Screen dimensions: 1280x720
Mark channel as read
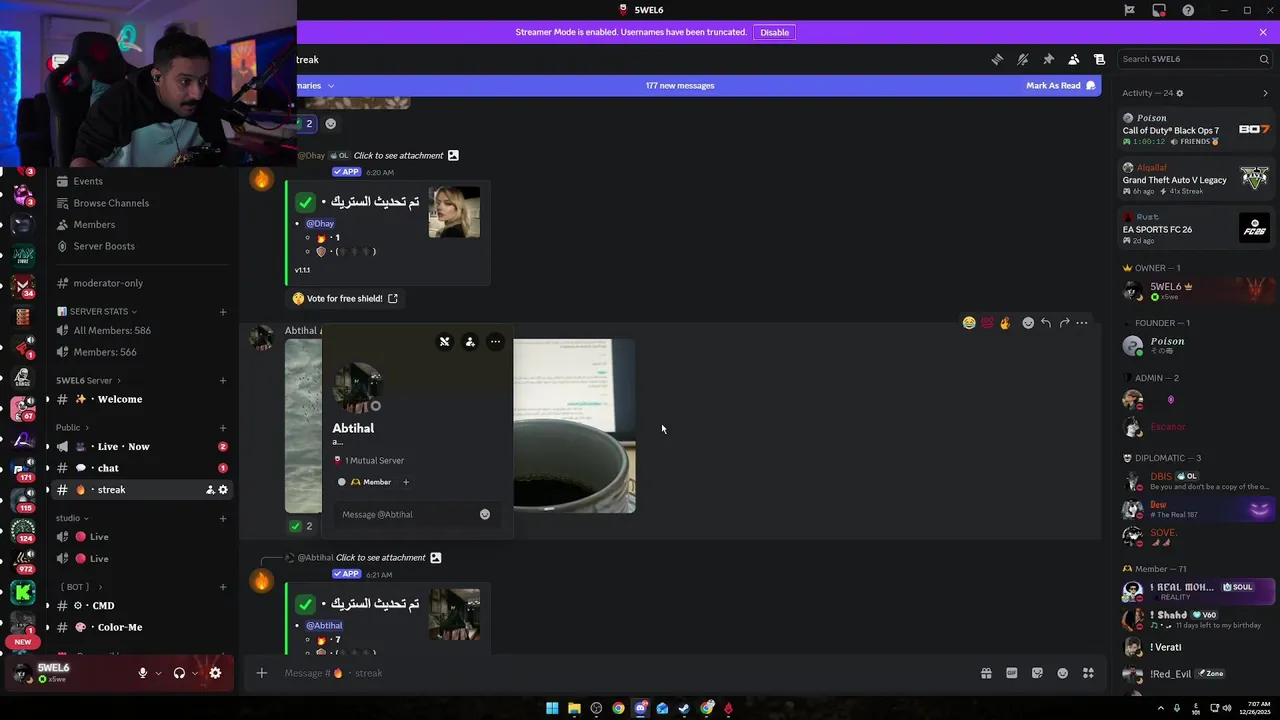1060,85
